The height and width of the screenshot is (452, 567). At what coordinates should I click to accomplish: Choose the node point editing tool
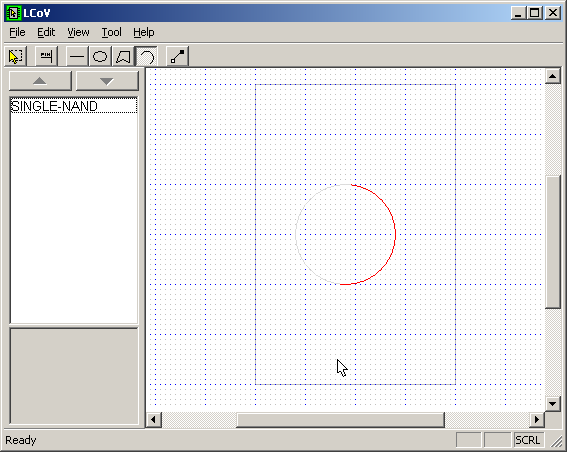pyautogui.click(x=177, y=56)
